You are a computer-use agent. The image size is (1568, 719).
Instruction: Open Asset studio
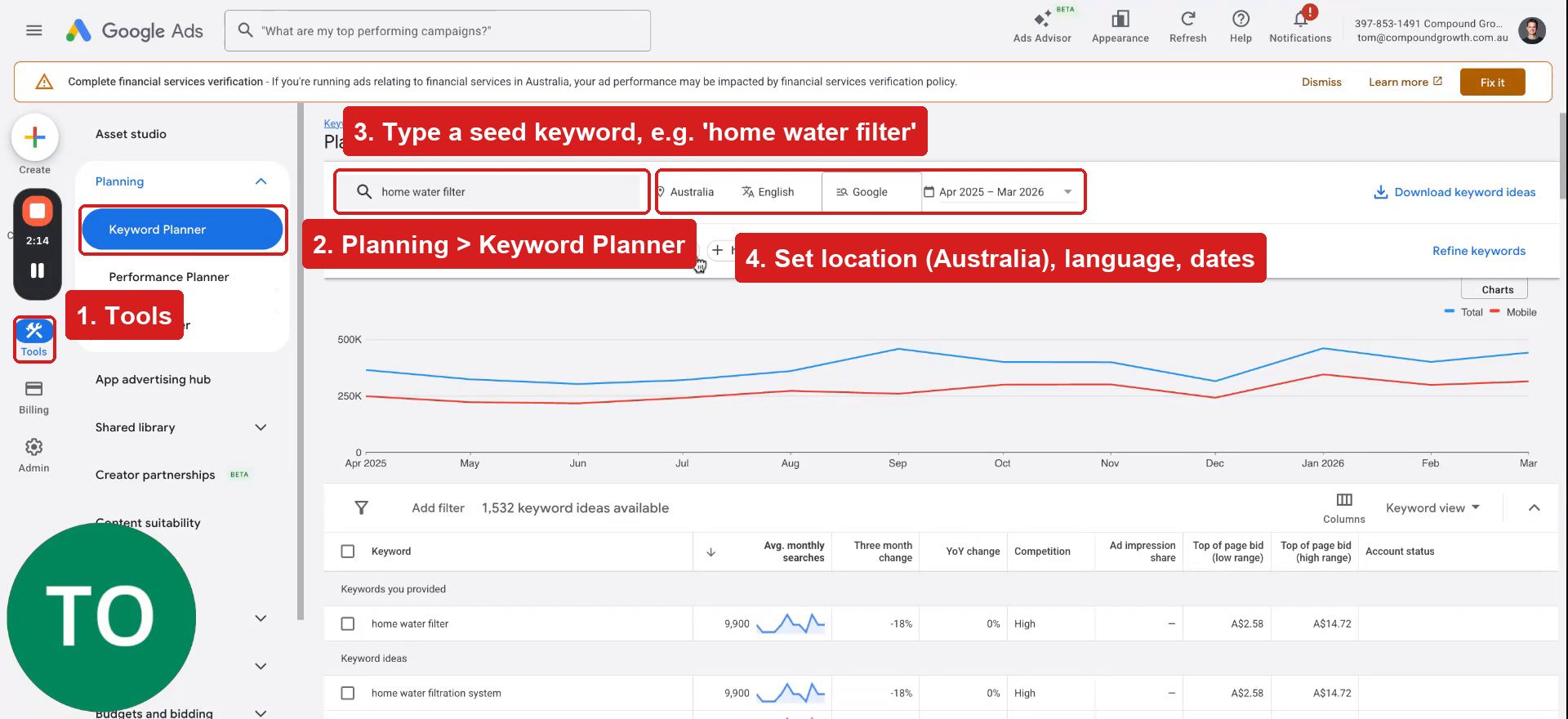coord(131,134)
